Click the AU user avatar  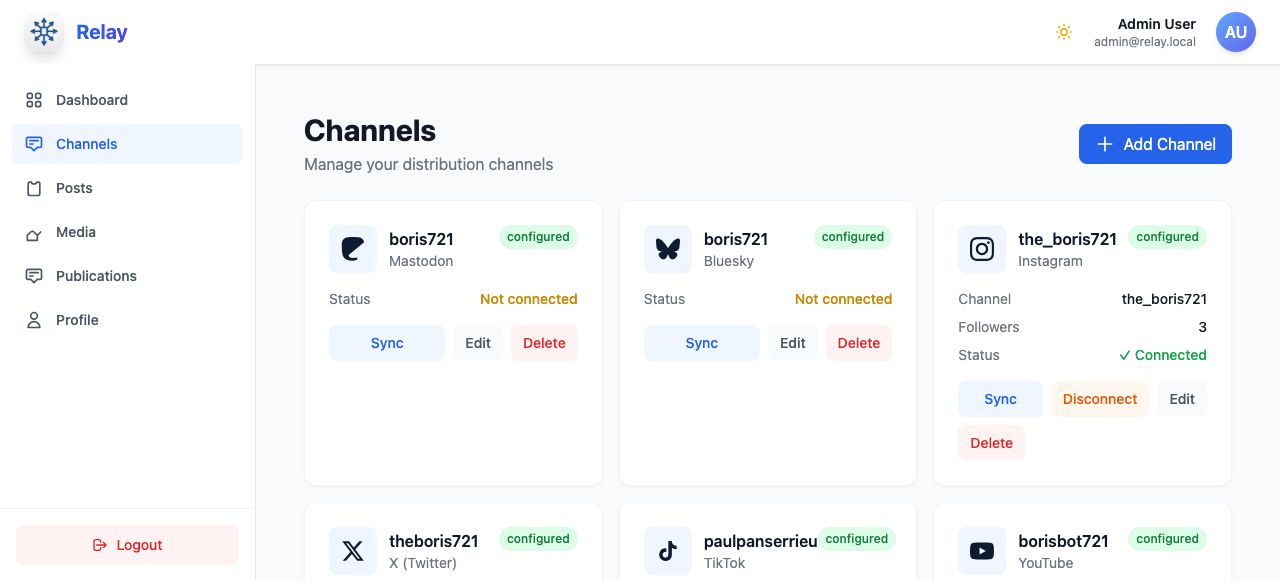click(x=1236, y=32)
